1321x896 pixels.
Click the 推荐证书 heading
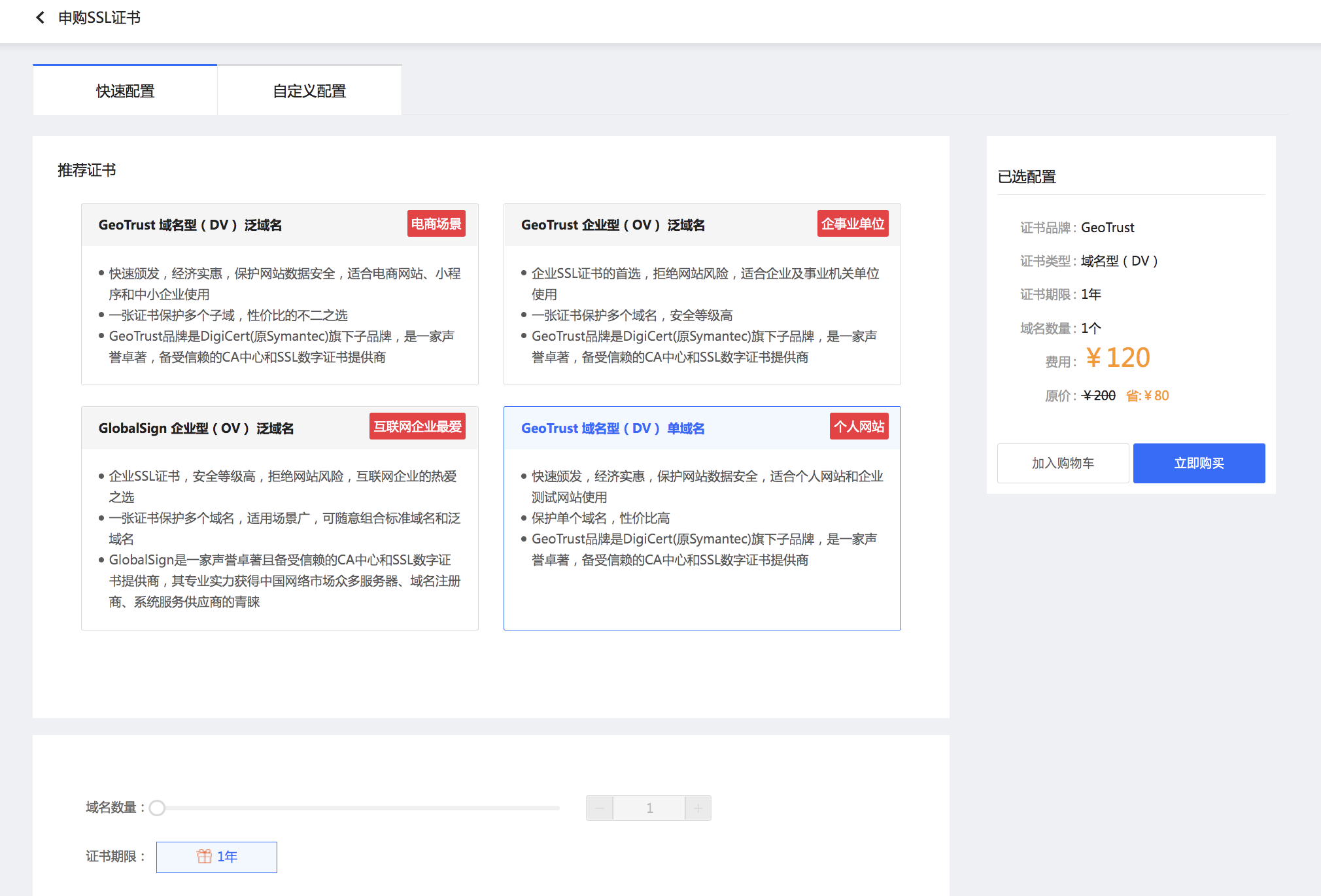(x=86, y=170)
